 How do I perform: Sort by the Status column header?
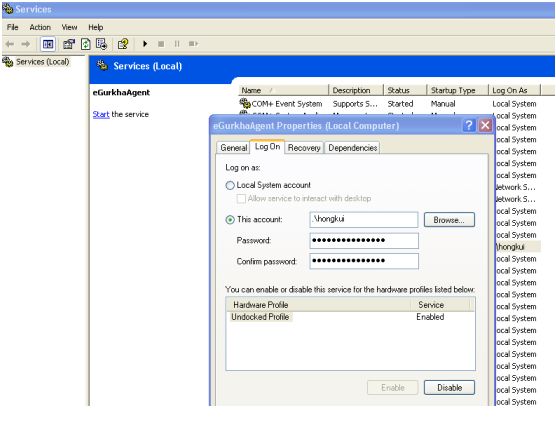[405, 90]
